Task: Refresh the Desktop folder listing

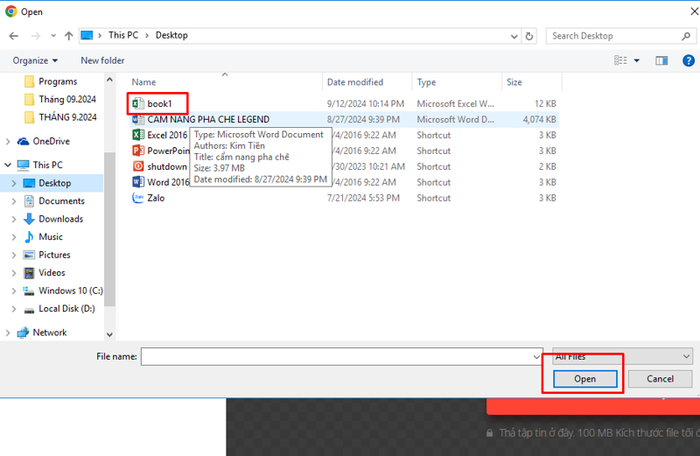Action: point(529,36)
